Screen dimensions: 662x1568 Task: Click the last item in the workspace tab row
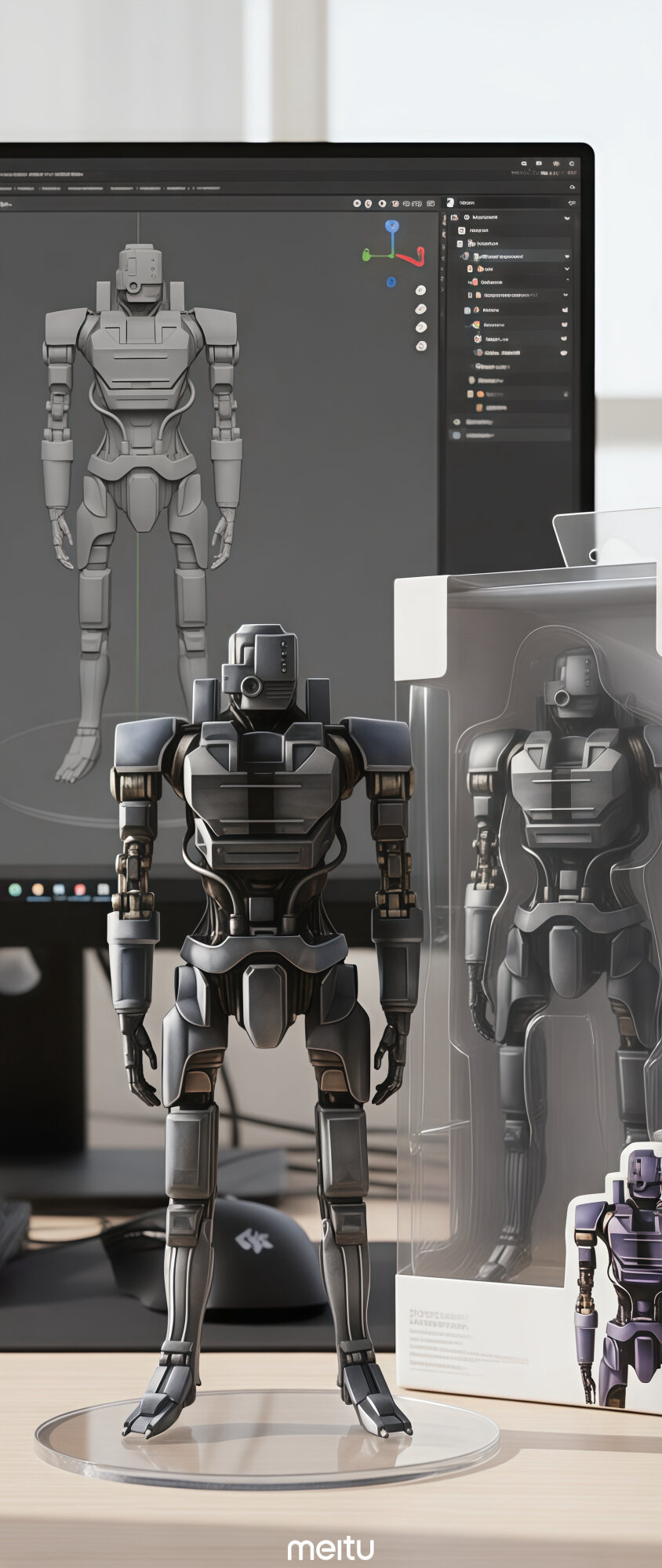207,188
